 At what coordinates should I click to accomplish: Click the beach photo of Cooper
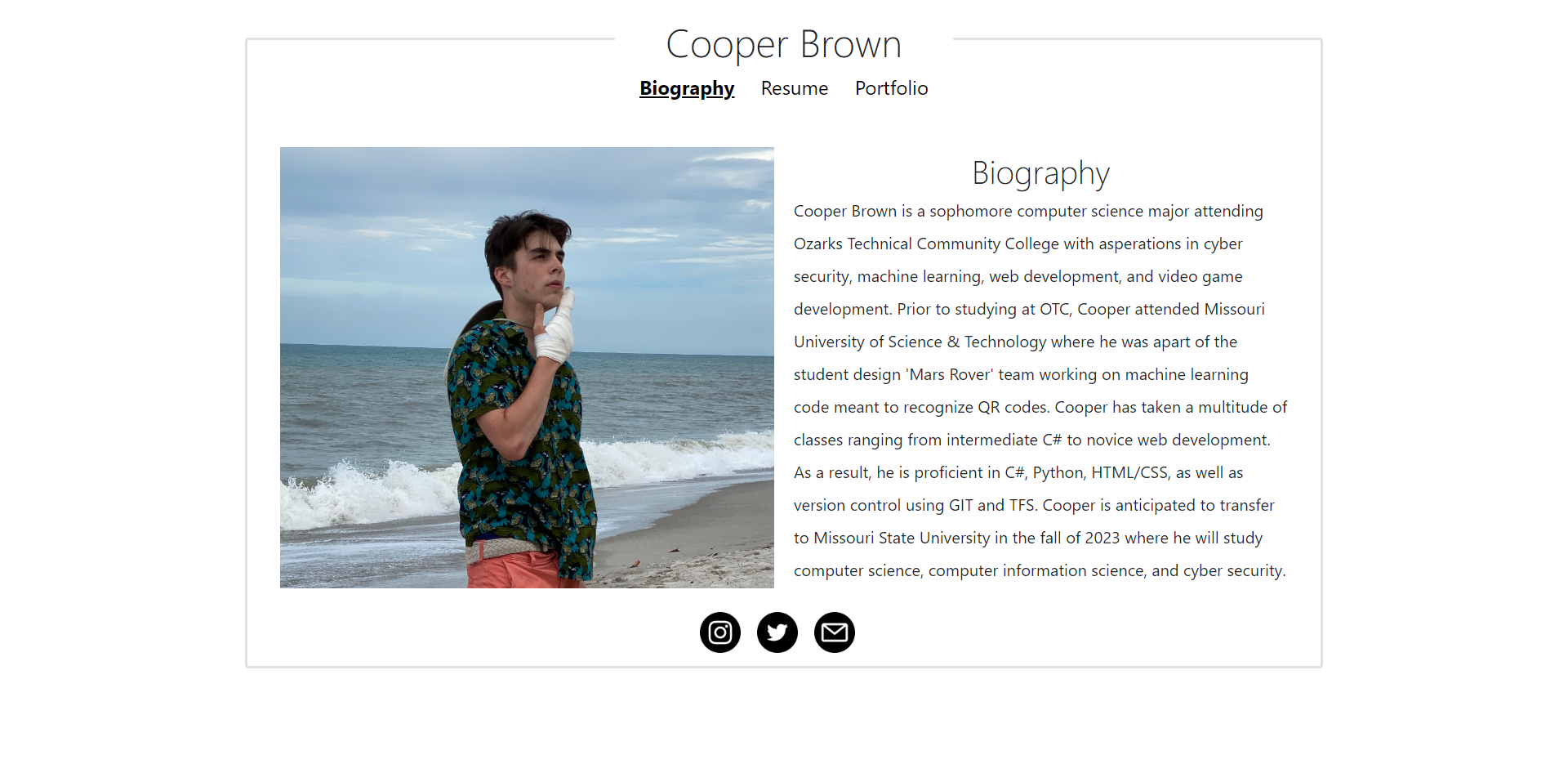pos(527,368)
